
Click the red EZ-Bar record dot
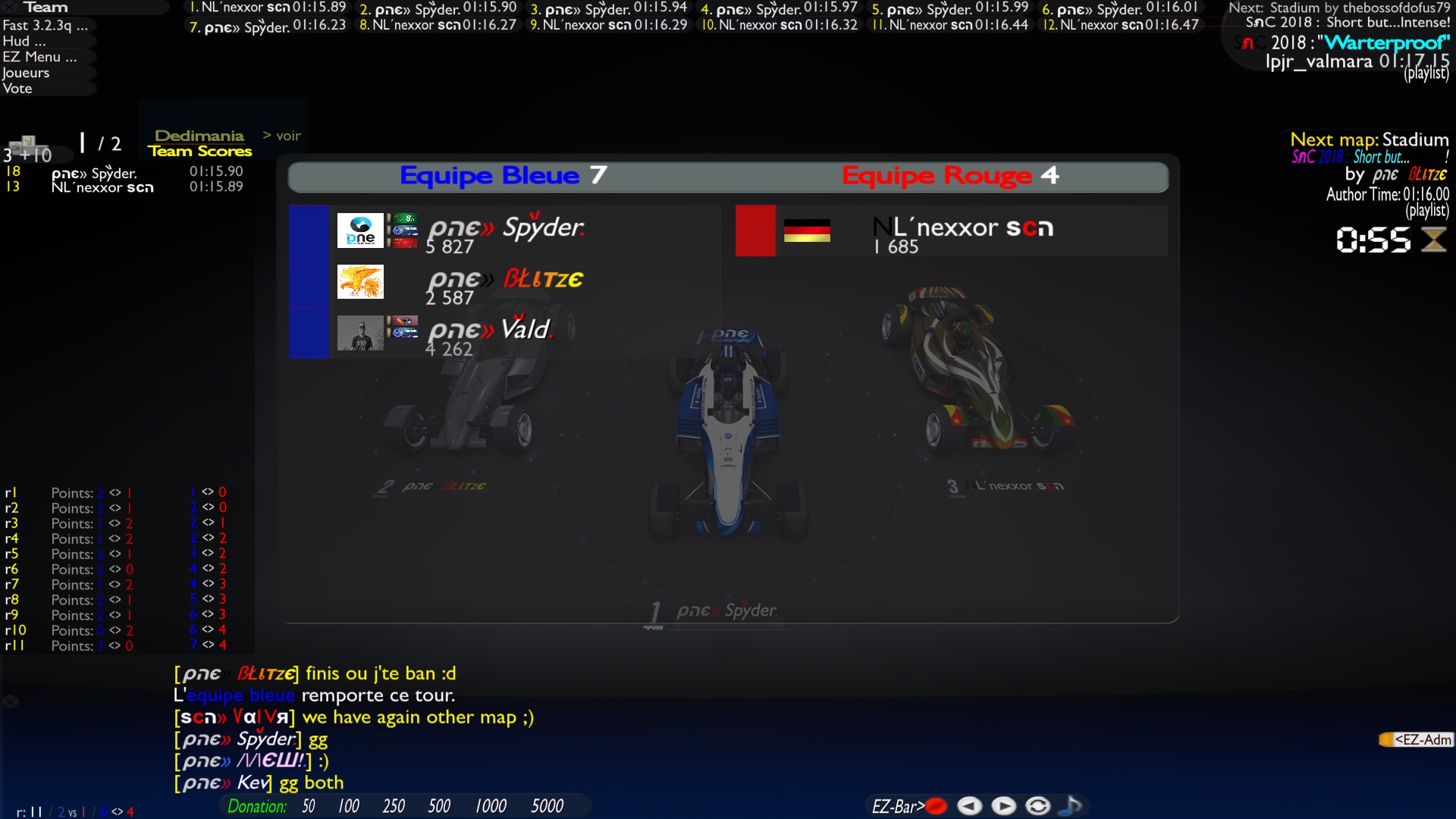tap(937, 806)
